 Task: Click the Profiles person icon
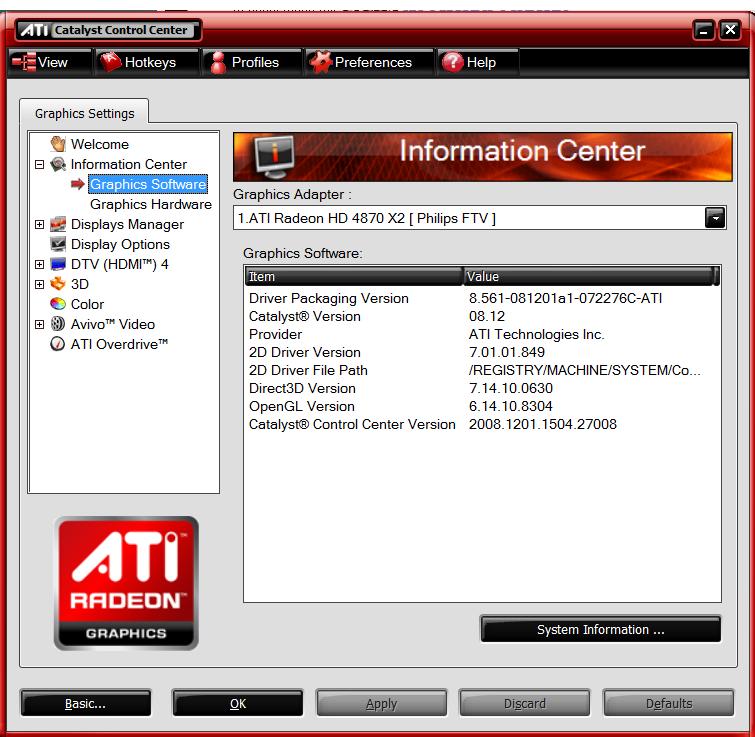pos(218,62)
